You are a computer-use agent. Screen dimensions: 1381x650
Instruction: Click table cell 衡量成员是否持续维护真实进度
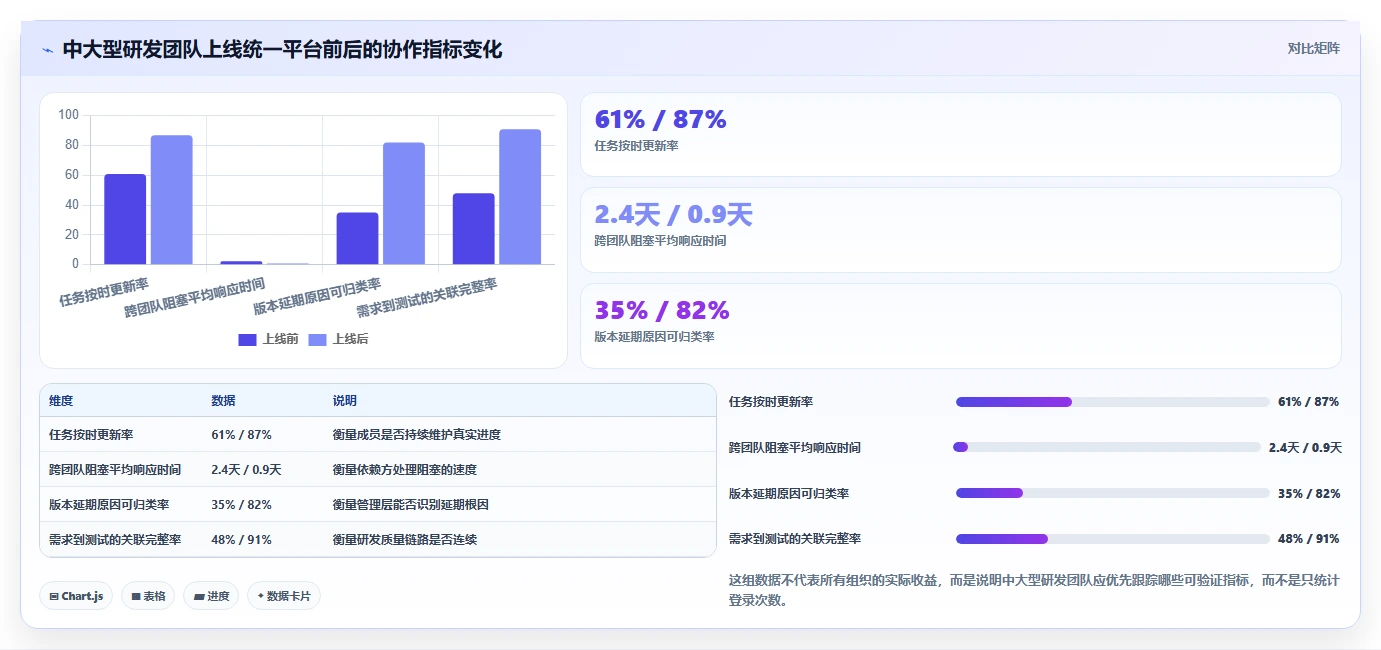pyautogui.click(x=417, y=435)
